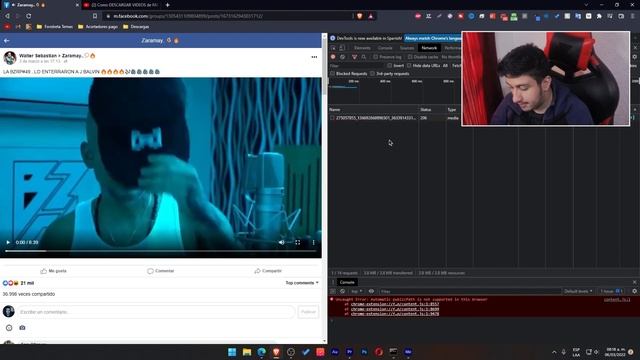Click the bookmark page icon

pos(95,16)
